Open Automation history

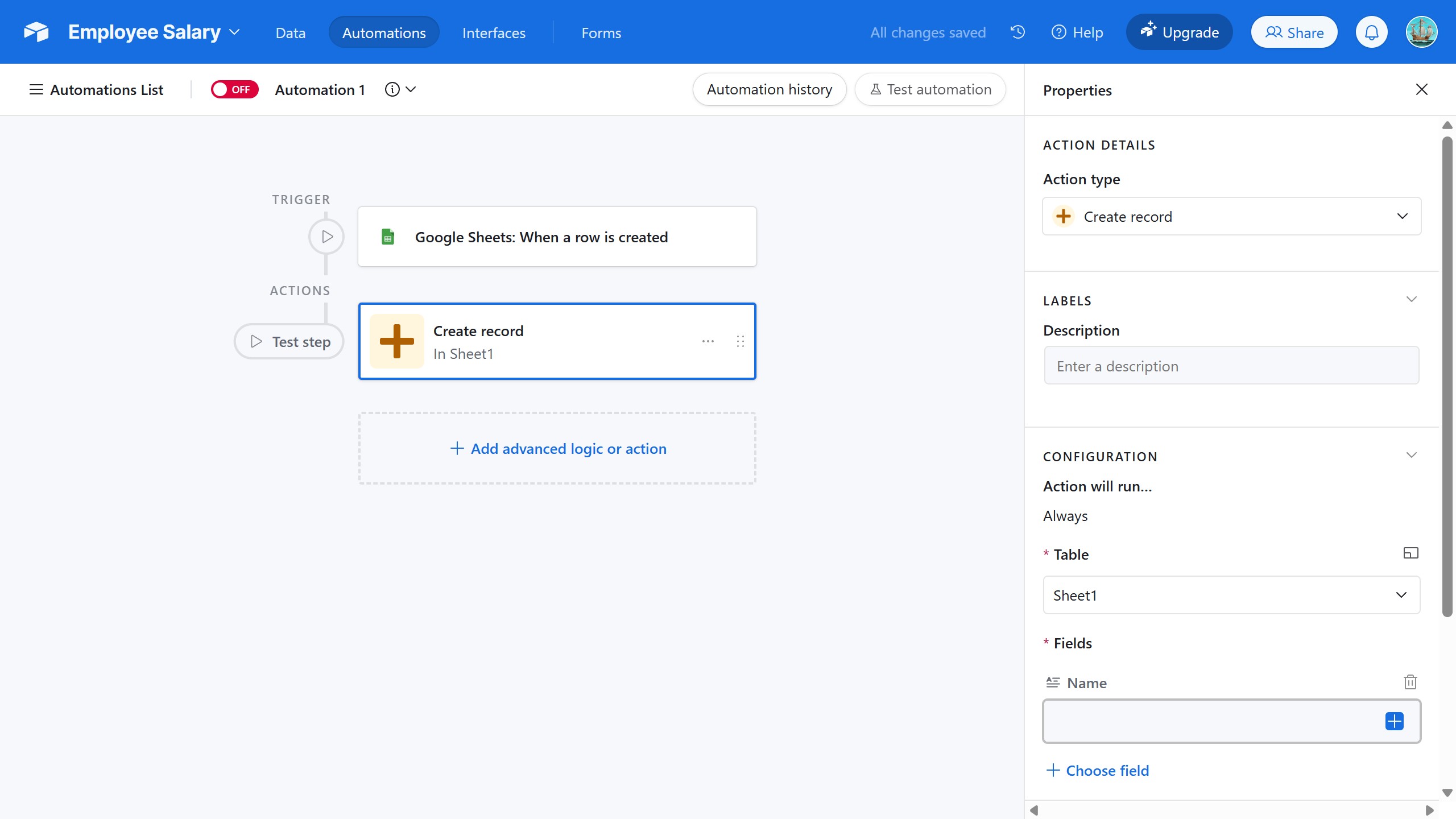(769, 89)
